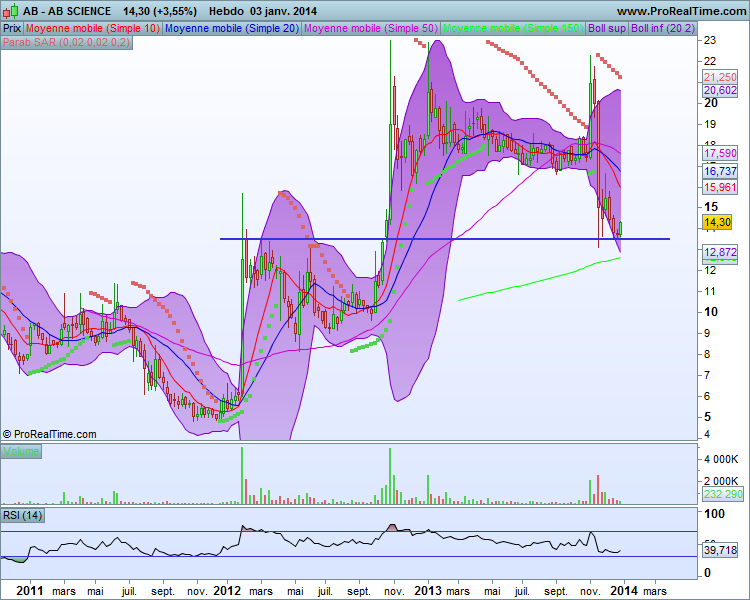This screenshot has width=750, height=600.
Task: Click the current price tag 14,30
Action: [717, 222]
